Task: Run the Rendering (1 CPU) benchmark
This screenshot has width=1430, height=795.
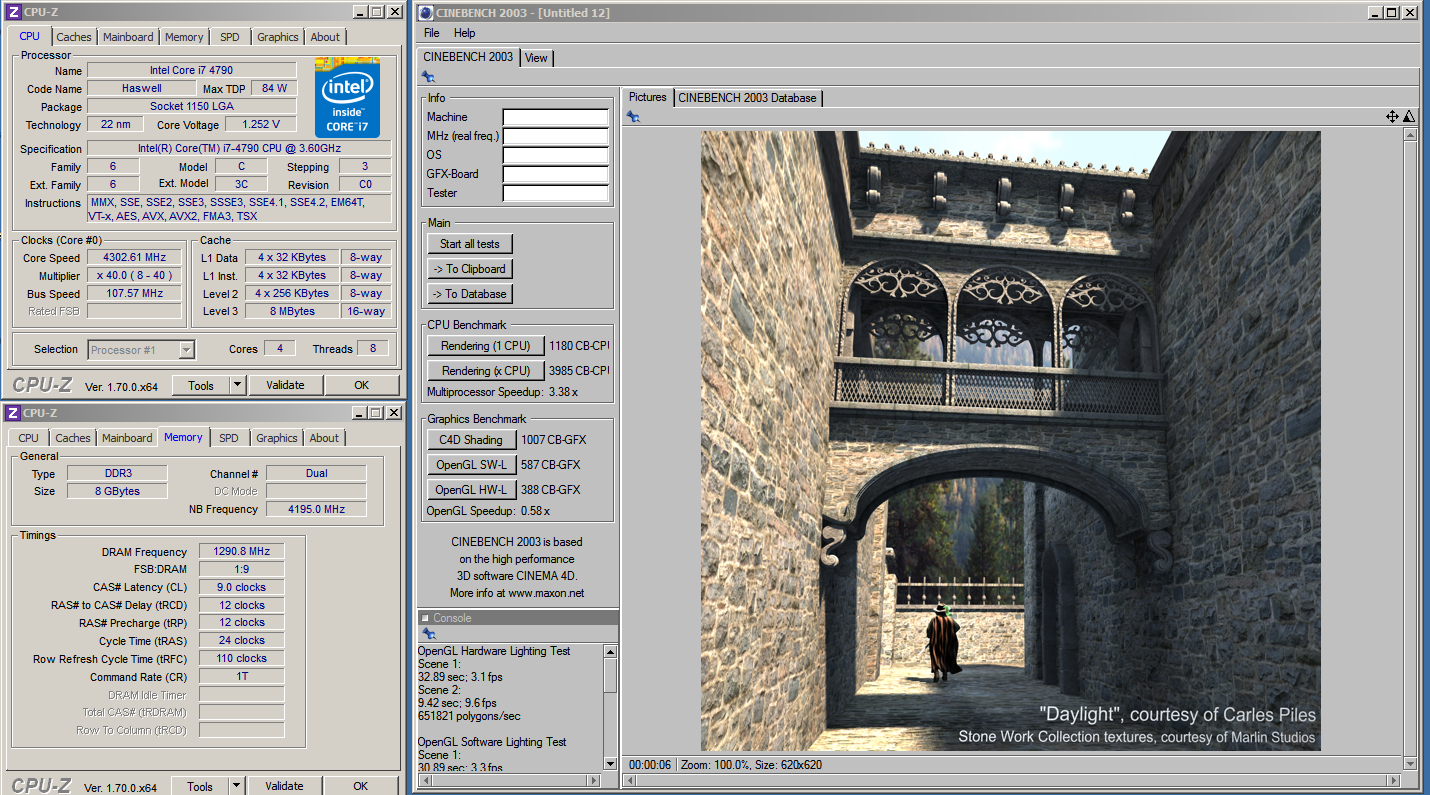Action: pos(486,346)
